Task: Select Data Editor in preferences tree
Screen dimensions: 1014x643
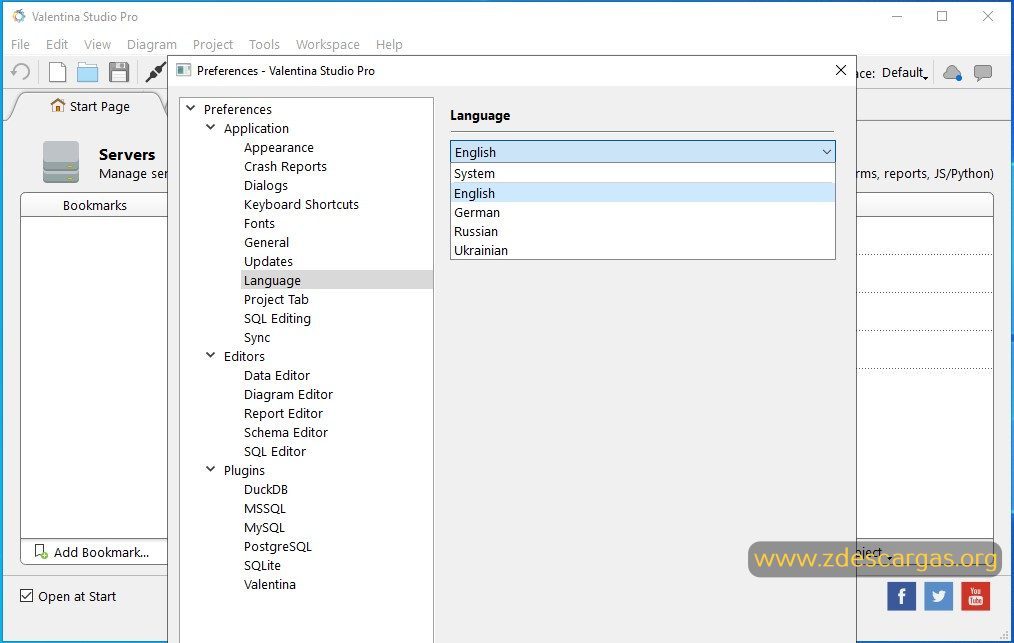Action: pyautogui.click(x=277, y=375)
